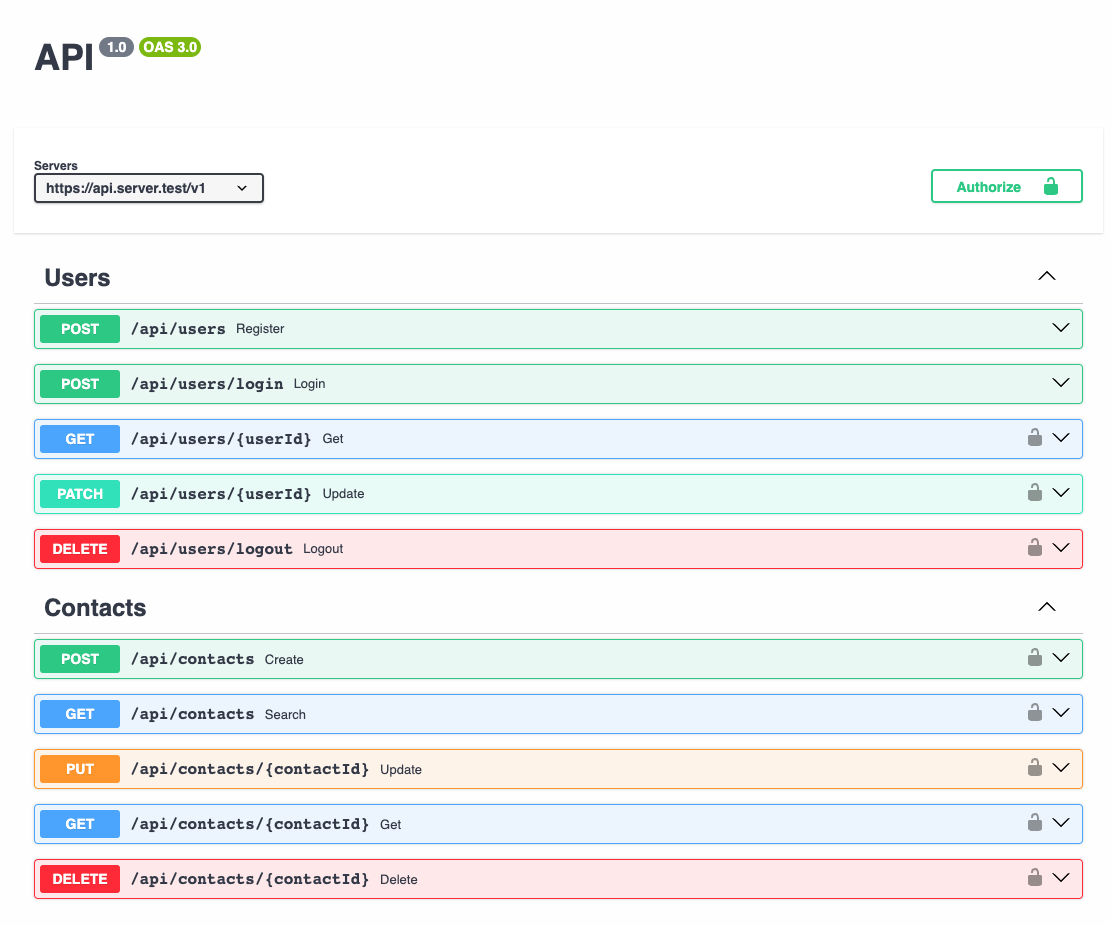
Task: Click the Users section heading
Action: pyautogui.click(x=77, y=278)
